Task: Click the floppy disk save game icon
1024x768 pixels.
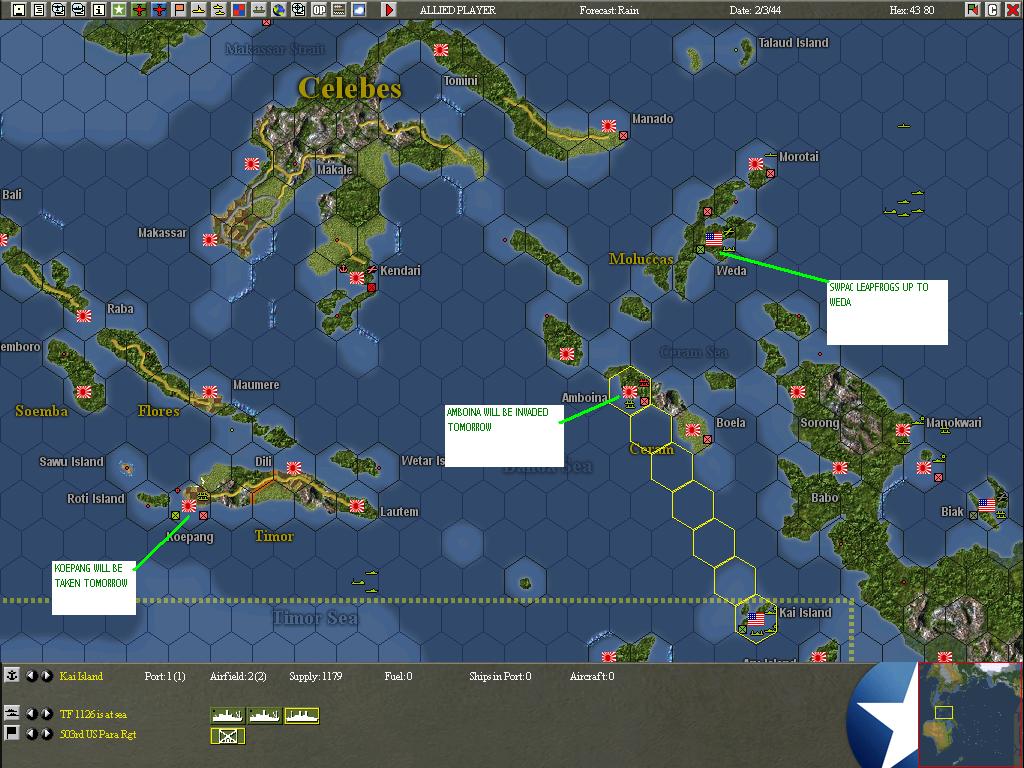Action: pos(19,10)
